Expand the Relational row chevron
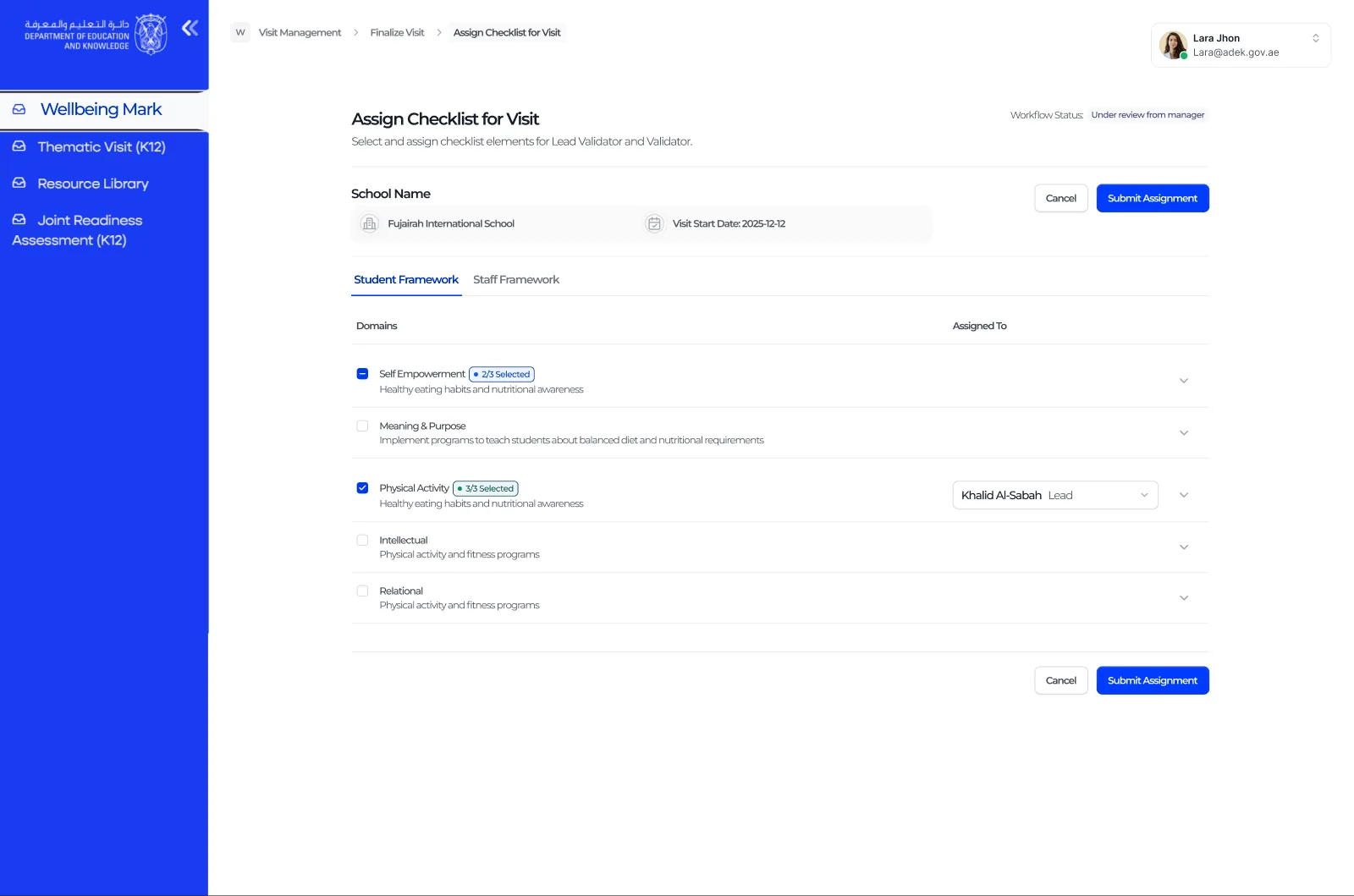Screen dimensions: 1354x896 [x=1184, y=597]
